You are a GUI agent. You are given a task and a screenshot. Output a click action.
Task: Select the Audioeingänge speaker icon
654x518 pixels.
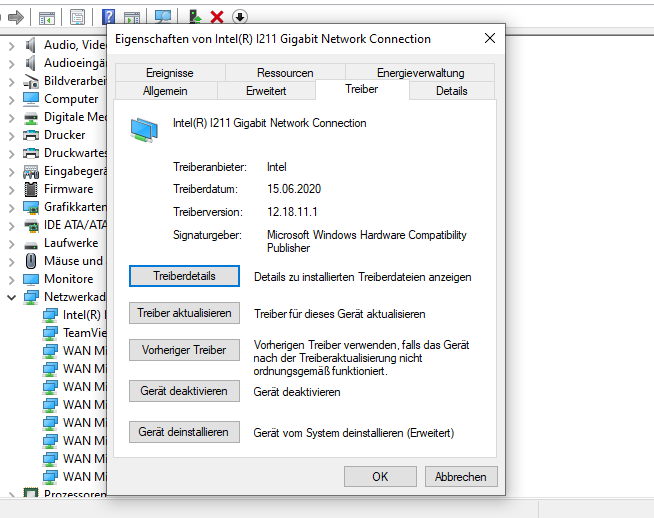pos(30,63)
